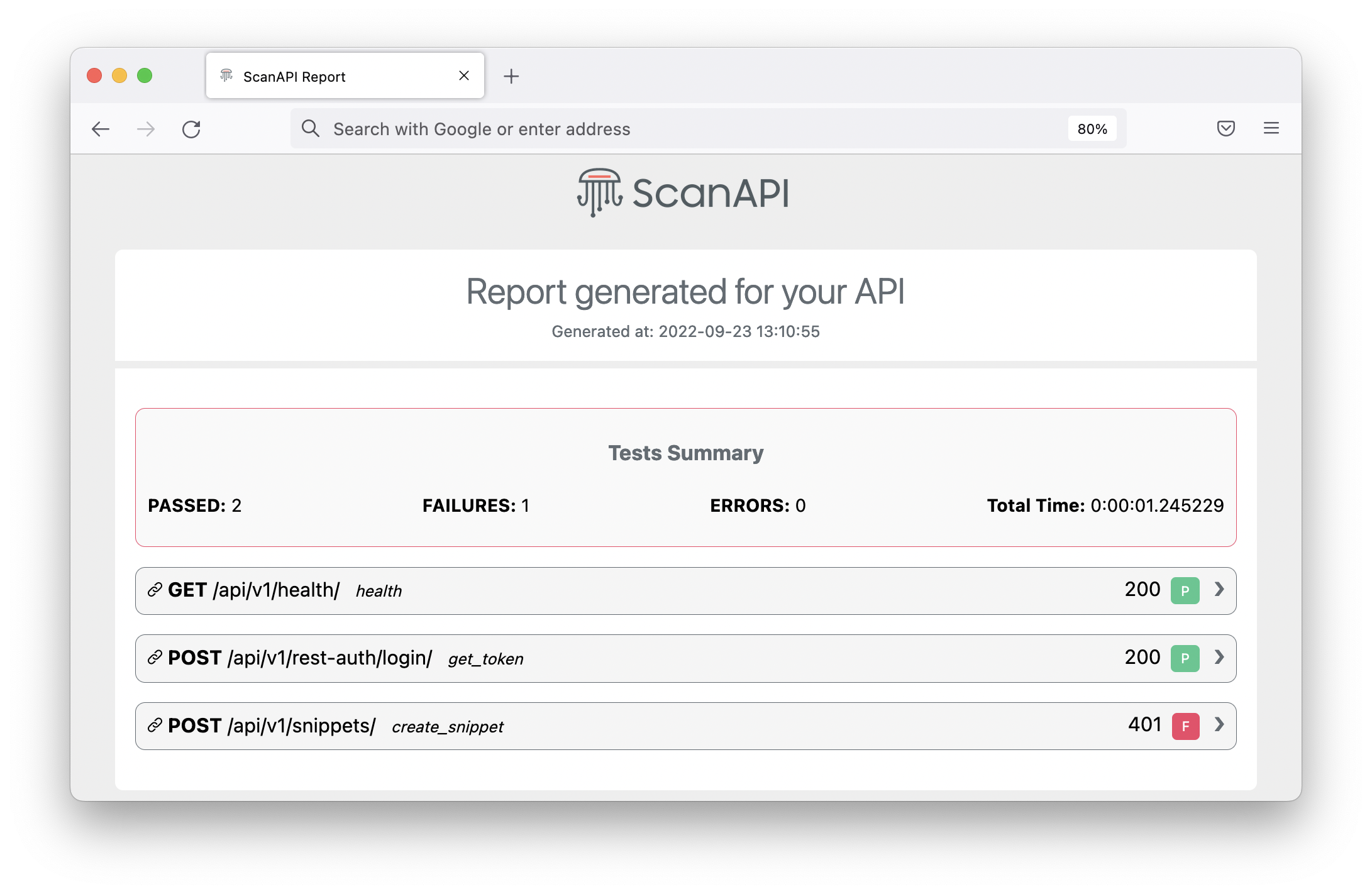Click the link anchor icon beside POST /api/v1/snippets/
Viewport: 1372px width, 894px height.
pos(154,726)
